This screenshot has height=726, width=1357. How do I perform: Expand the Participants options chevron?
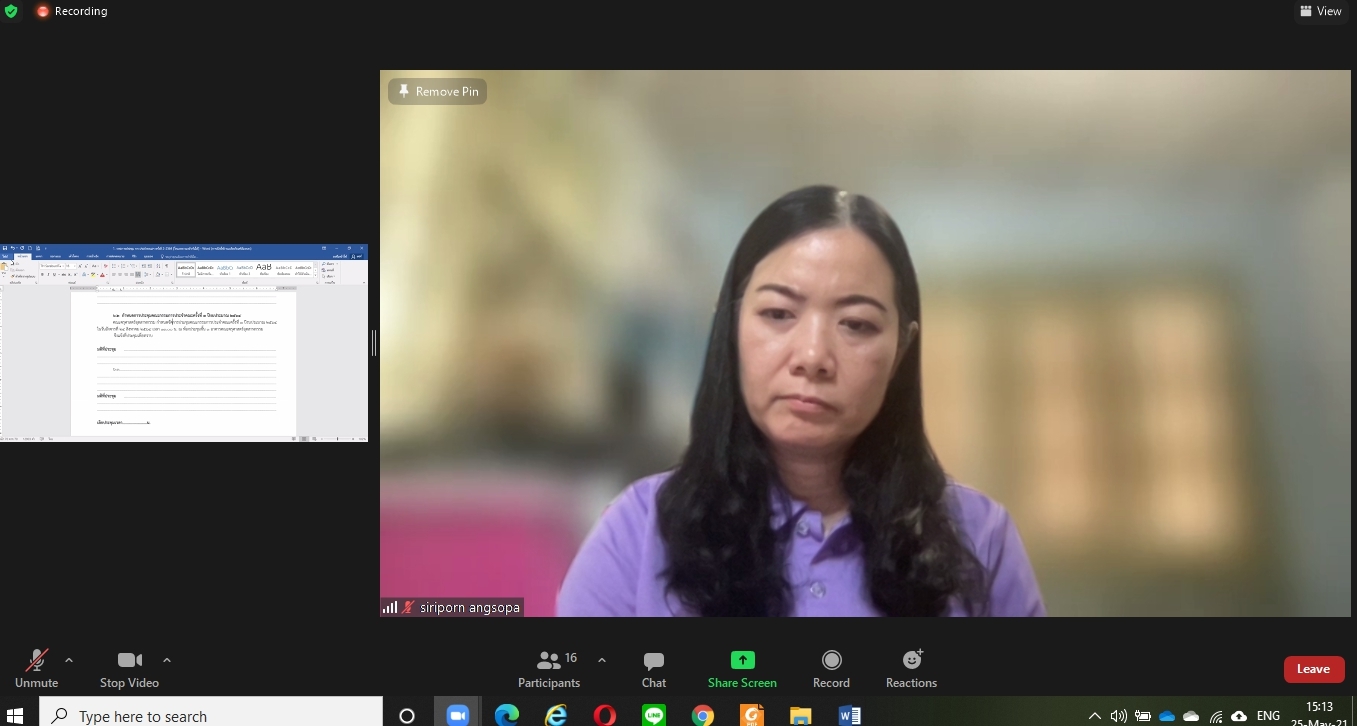(x=602, y=660)
